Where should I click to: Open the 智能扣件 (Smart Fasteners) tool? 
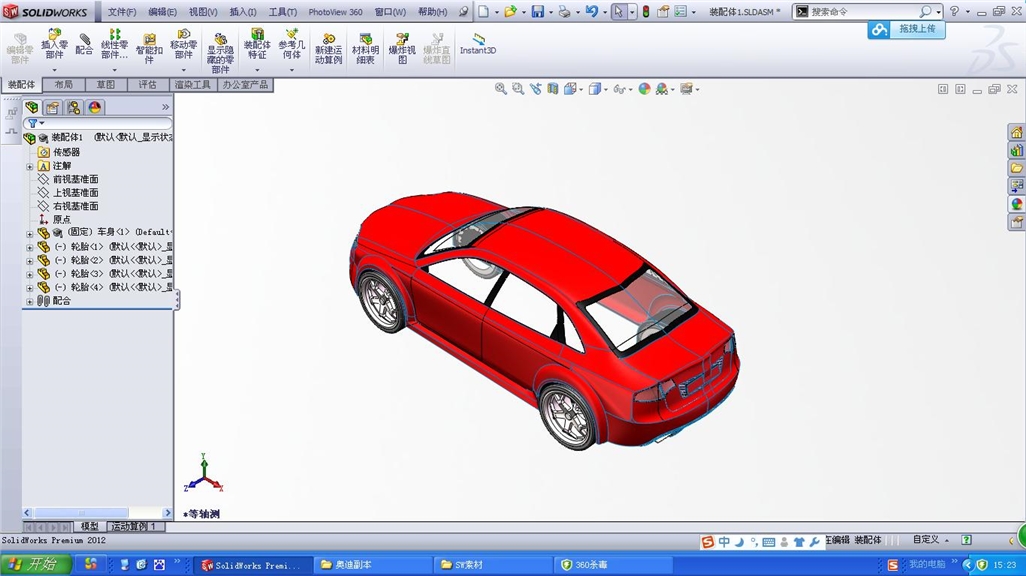149,48
